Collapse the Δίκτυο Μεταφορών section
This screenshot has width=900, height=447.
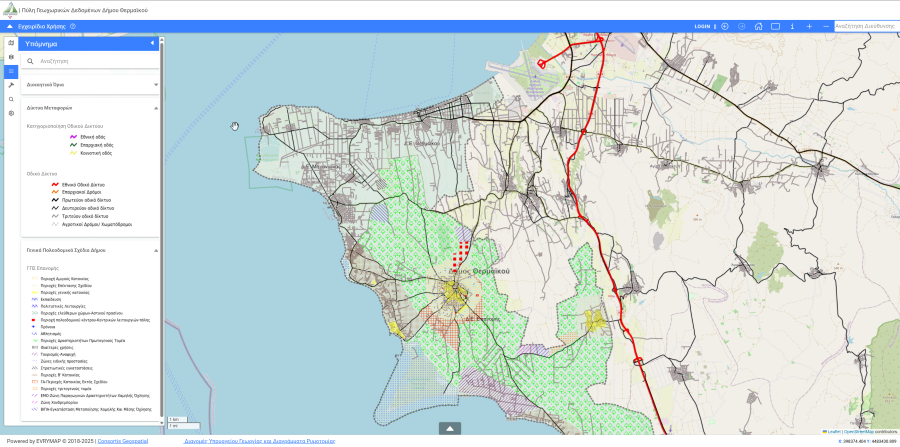coord(155,107)
